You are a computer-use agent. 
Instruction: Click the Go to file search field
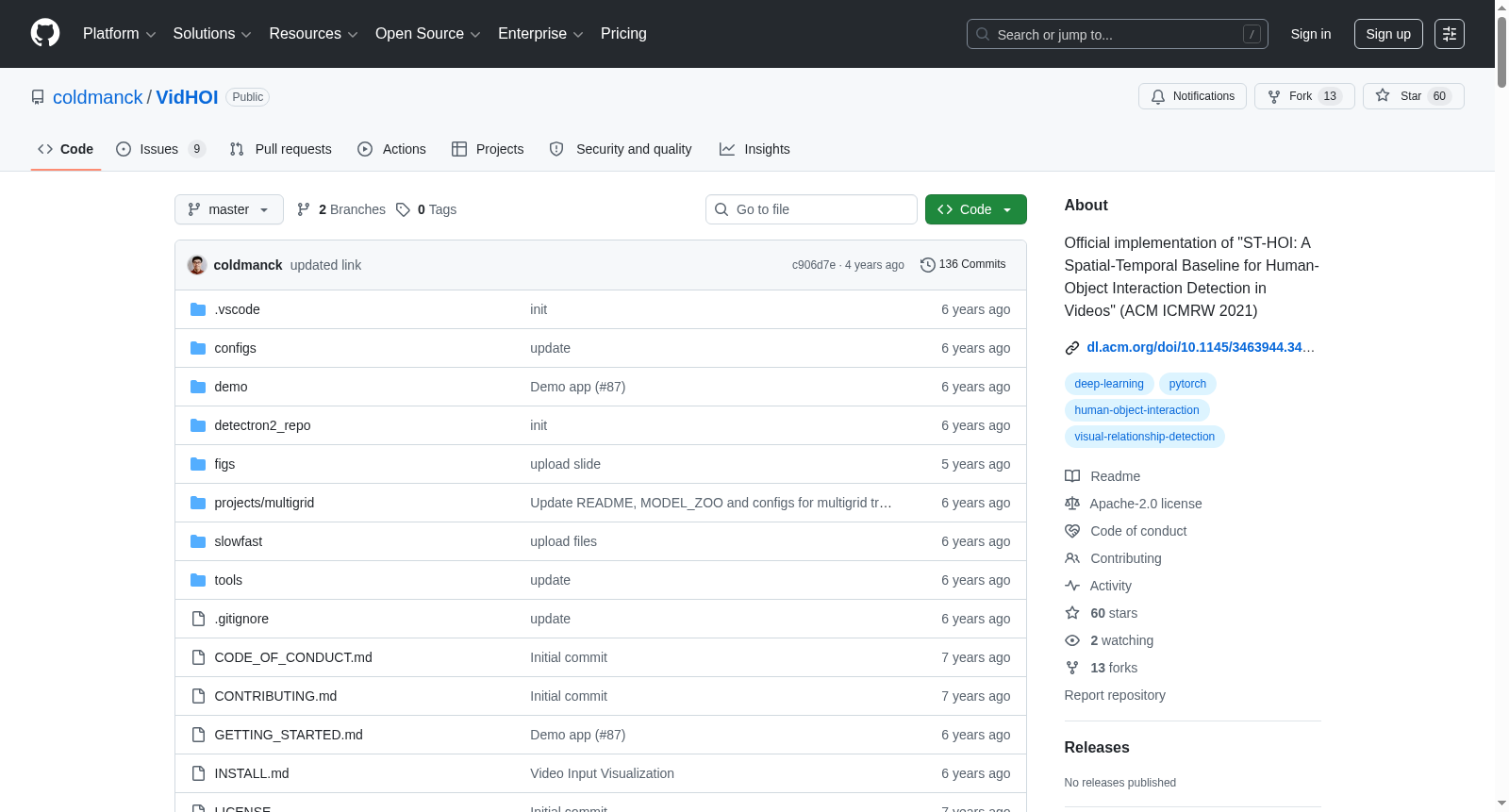pyautogui.click(x=811, y=209)
